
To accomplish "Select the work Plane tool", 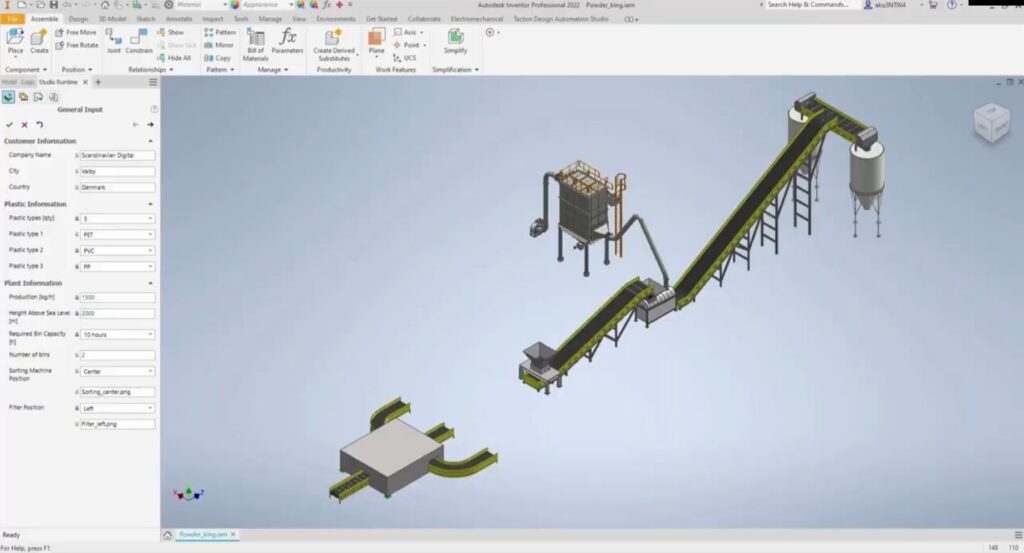I will 377,42.
